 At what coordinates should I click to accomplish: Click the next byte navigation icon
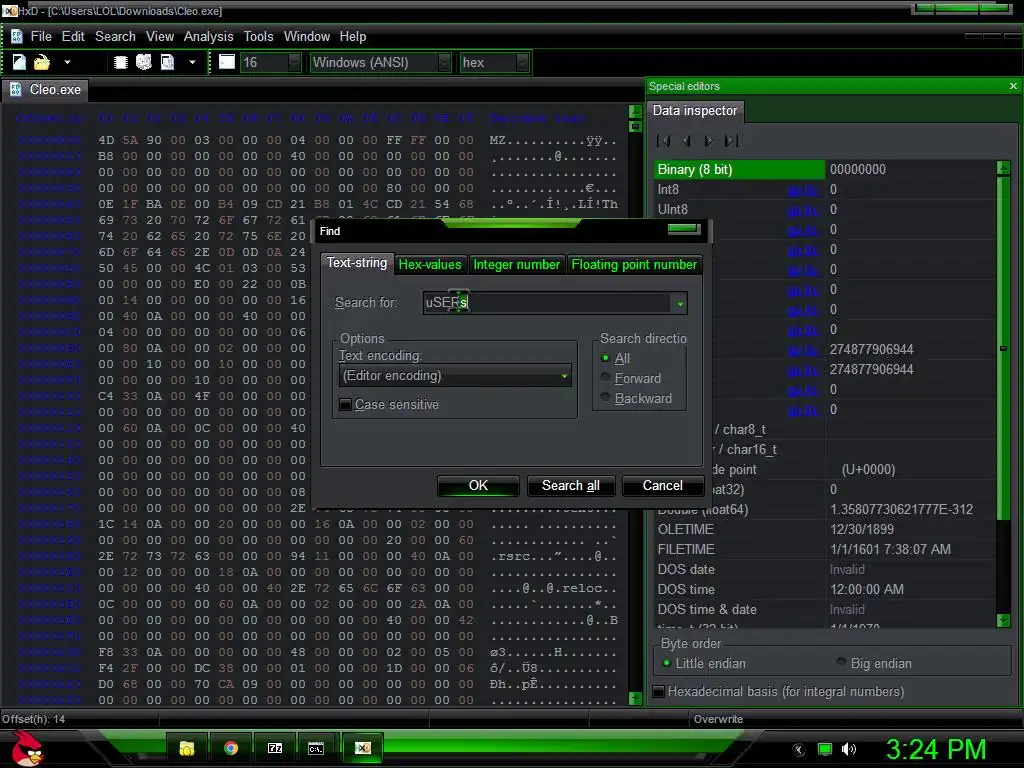[709, 140]
